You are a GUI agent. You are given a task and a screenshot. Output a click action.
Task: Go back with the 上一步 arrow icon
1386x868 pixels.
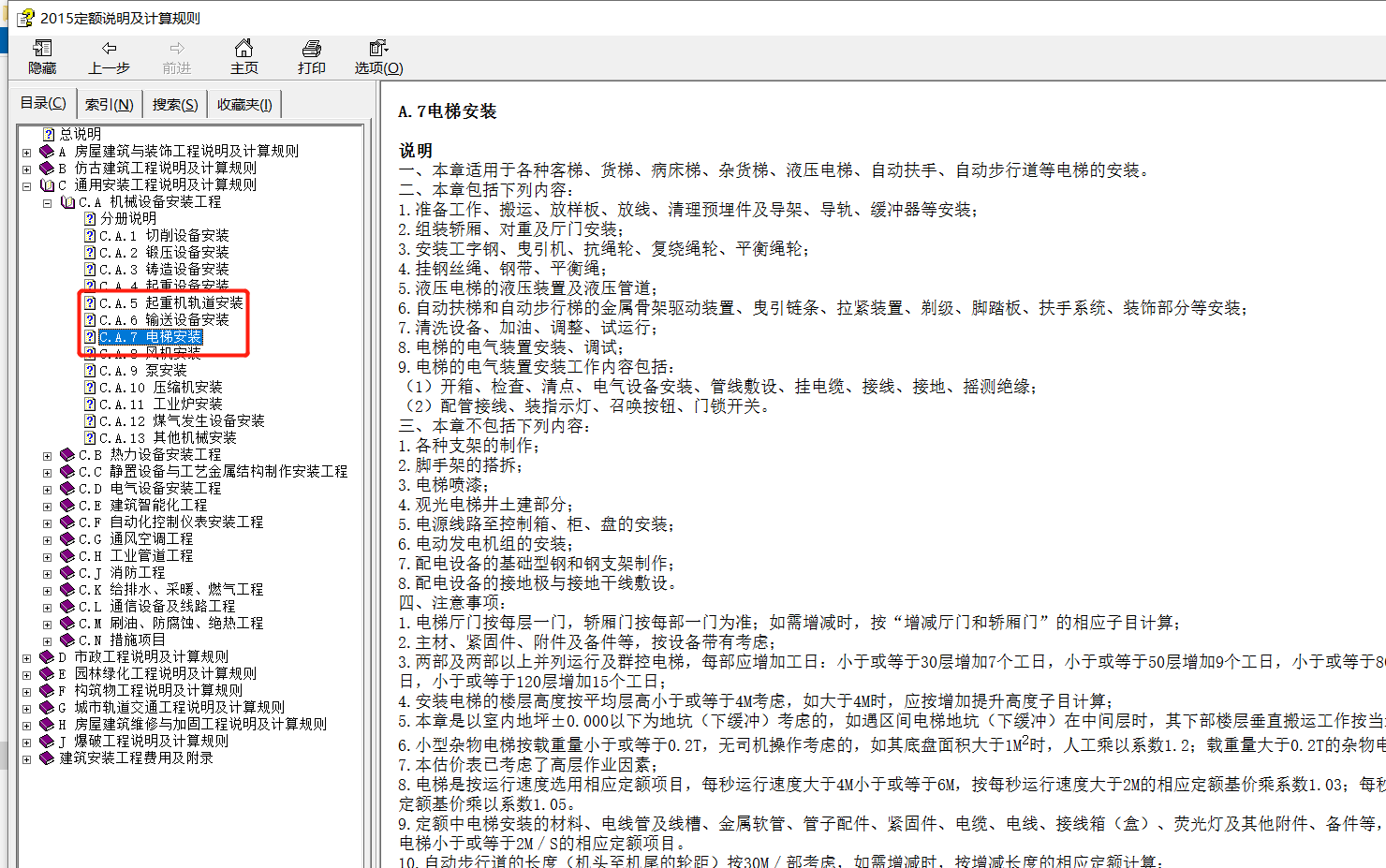[x=110, y=48]
